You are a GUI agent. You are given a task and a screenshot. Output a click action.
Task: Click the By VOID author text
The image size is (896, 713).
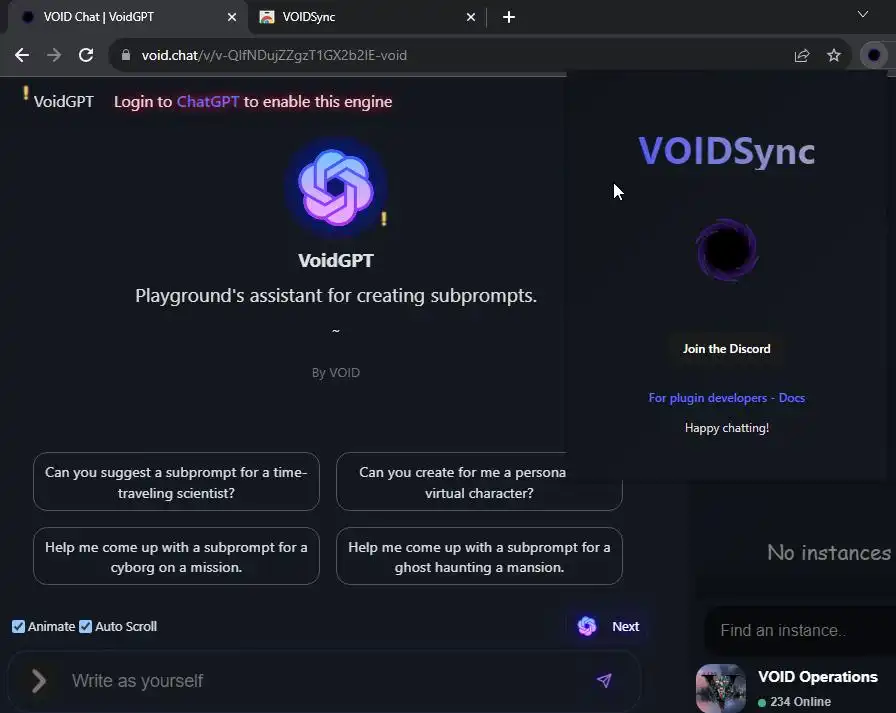pos(336,373)
